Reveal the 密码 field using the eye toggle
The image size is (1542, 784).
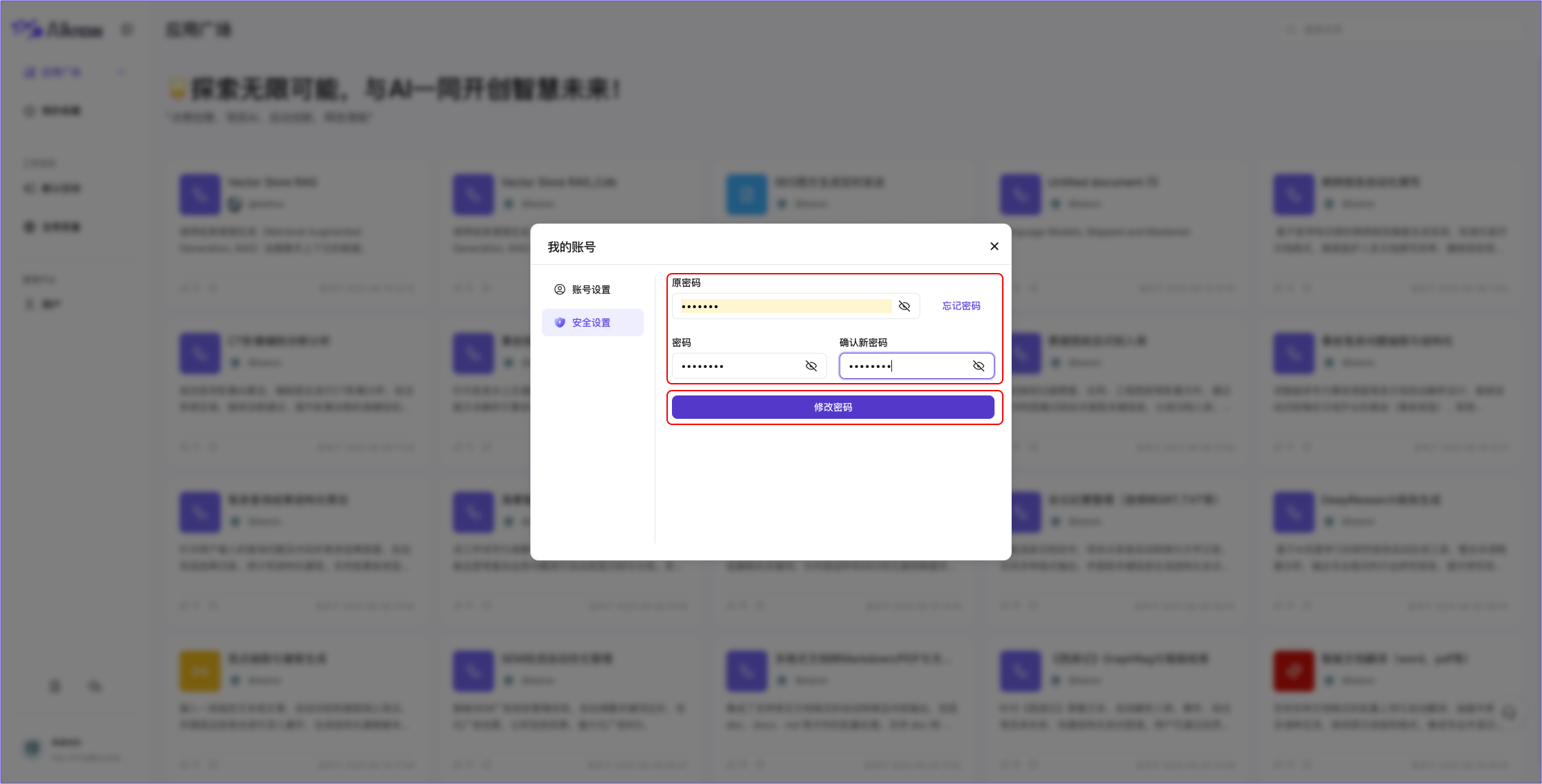[811, 366]
